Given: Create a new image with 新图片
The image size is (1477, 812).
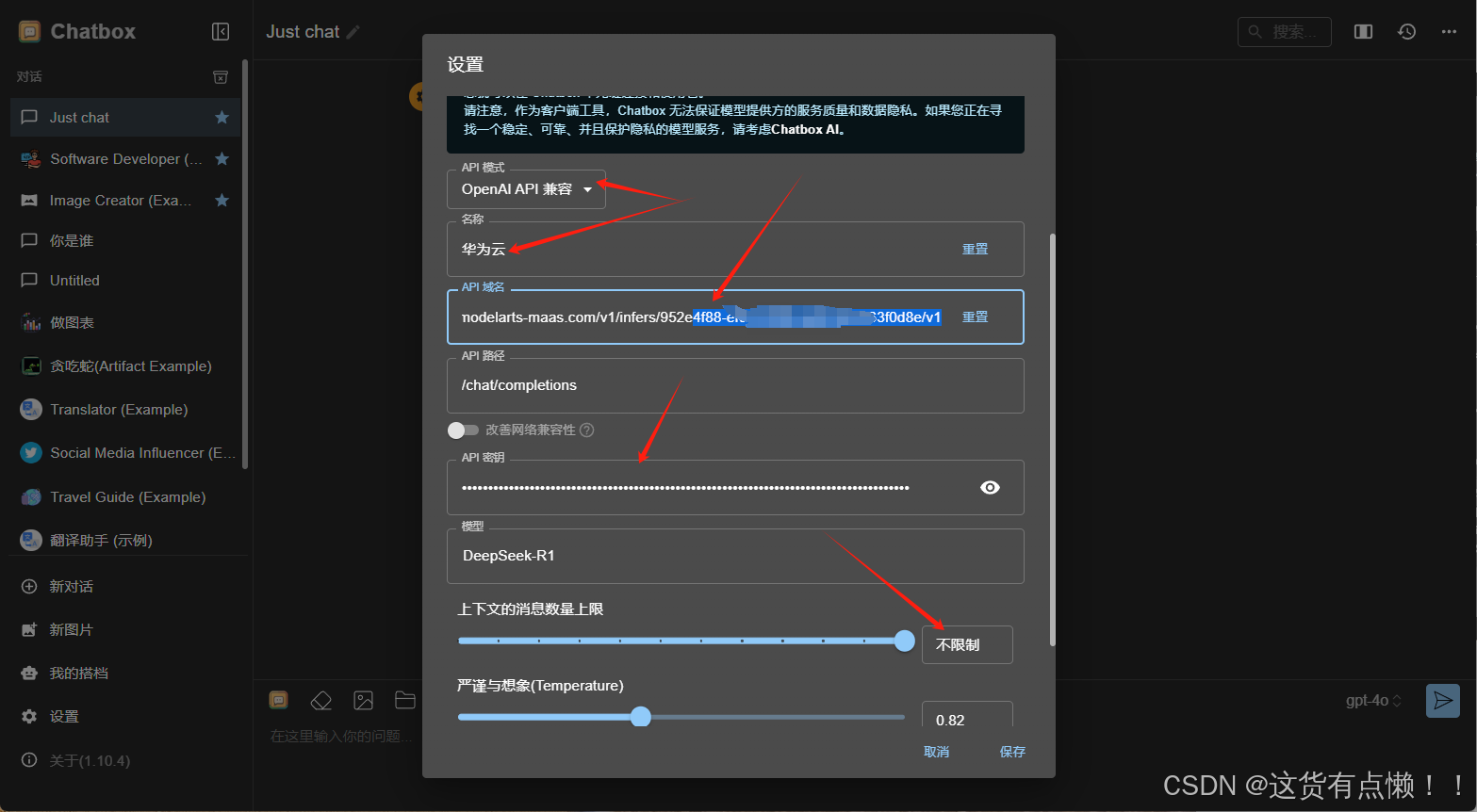Looking at the screenshot, I should click(125, 630).
